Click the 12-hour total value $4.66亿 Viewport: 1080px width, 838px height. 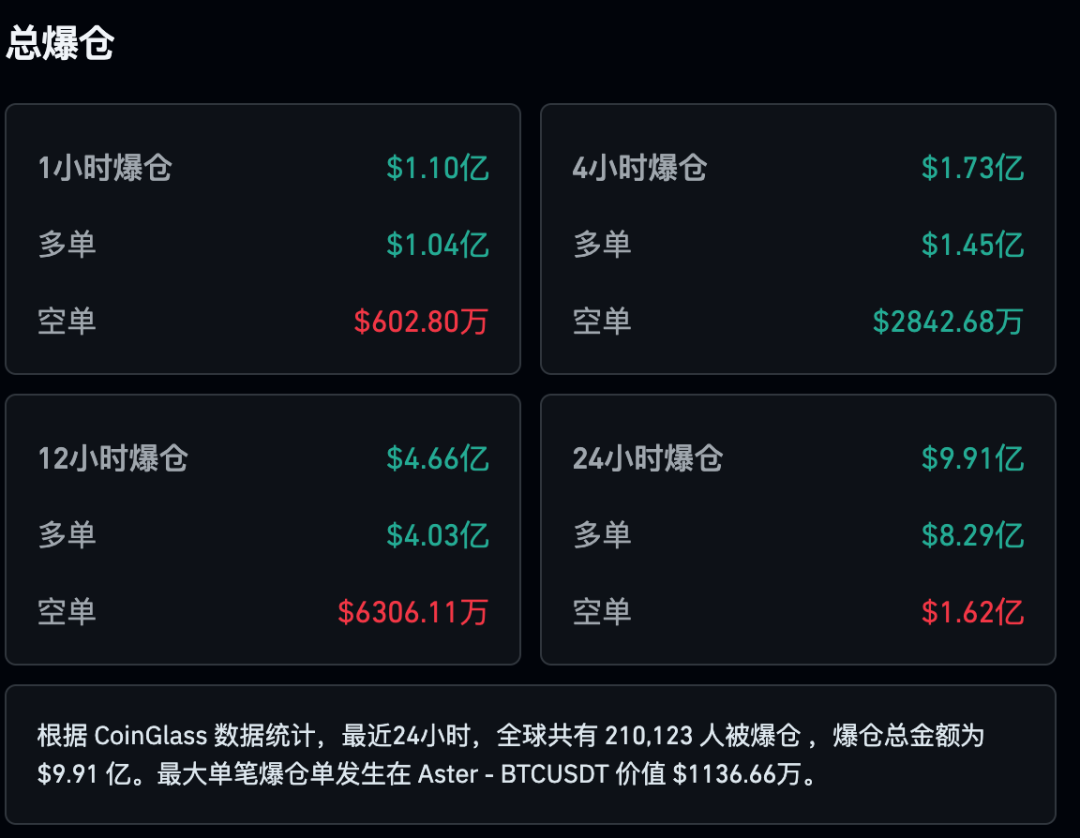click(x=437, y=459)
